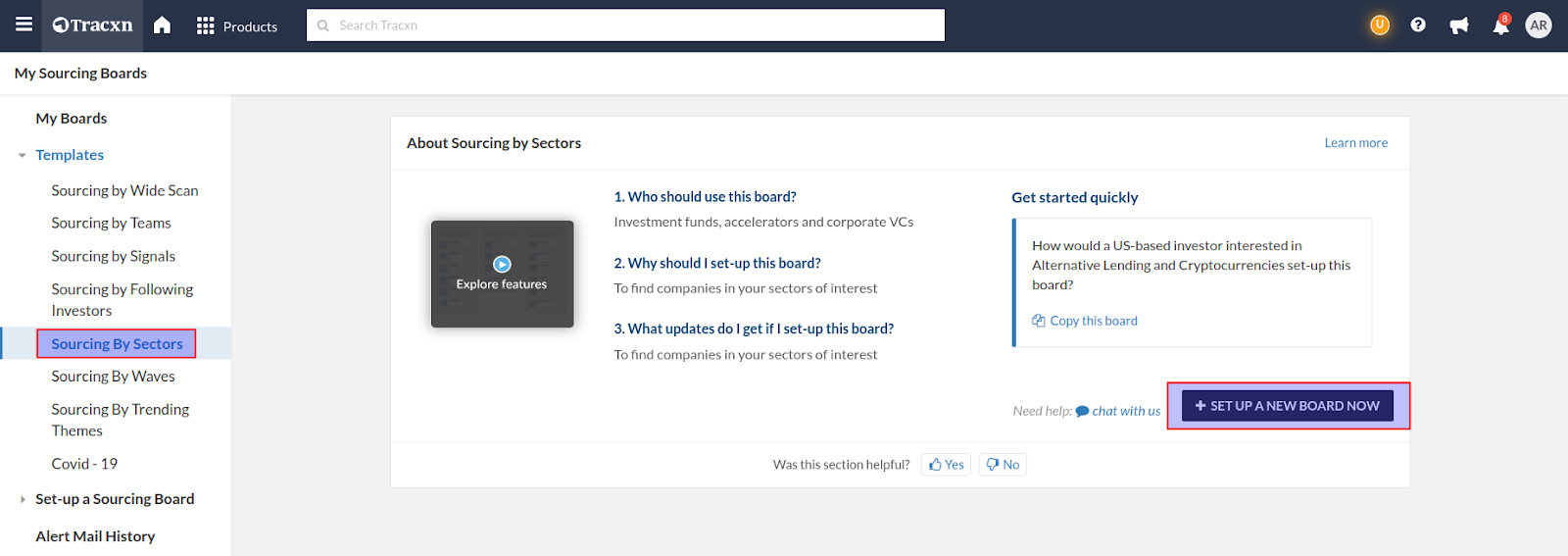Image resolution: width=1568 pixels, height=556 pixels.
Task: Go to My Boards
Action: pos(72,119)
